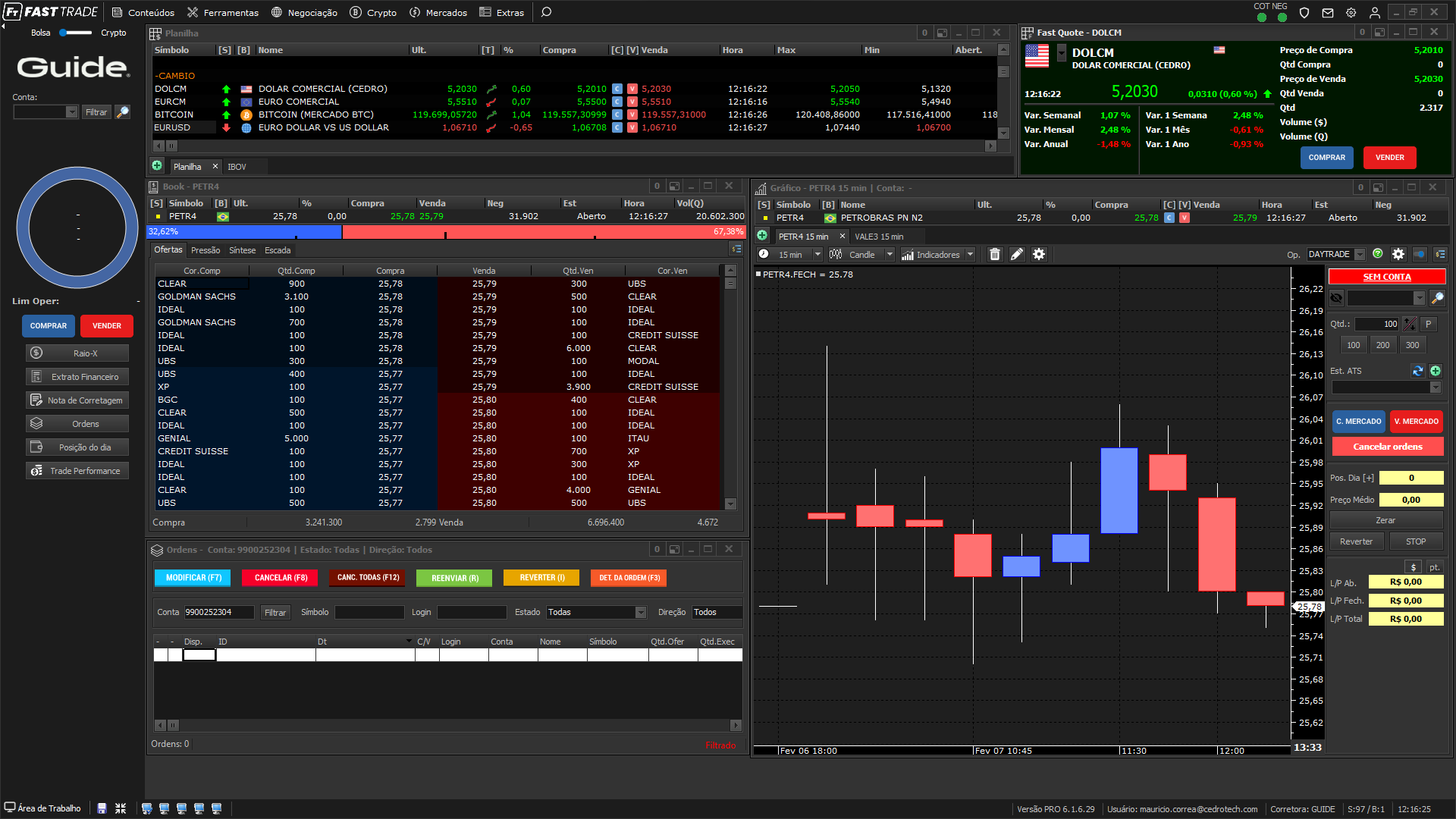Open chart settings gear beside pencil

click(1039, 255)
